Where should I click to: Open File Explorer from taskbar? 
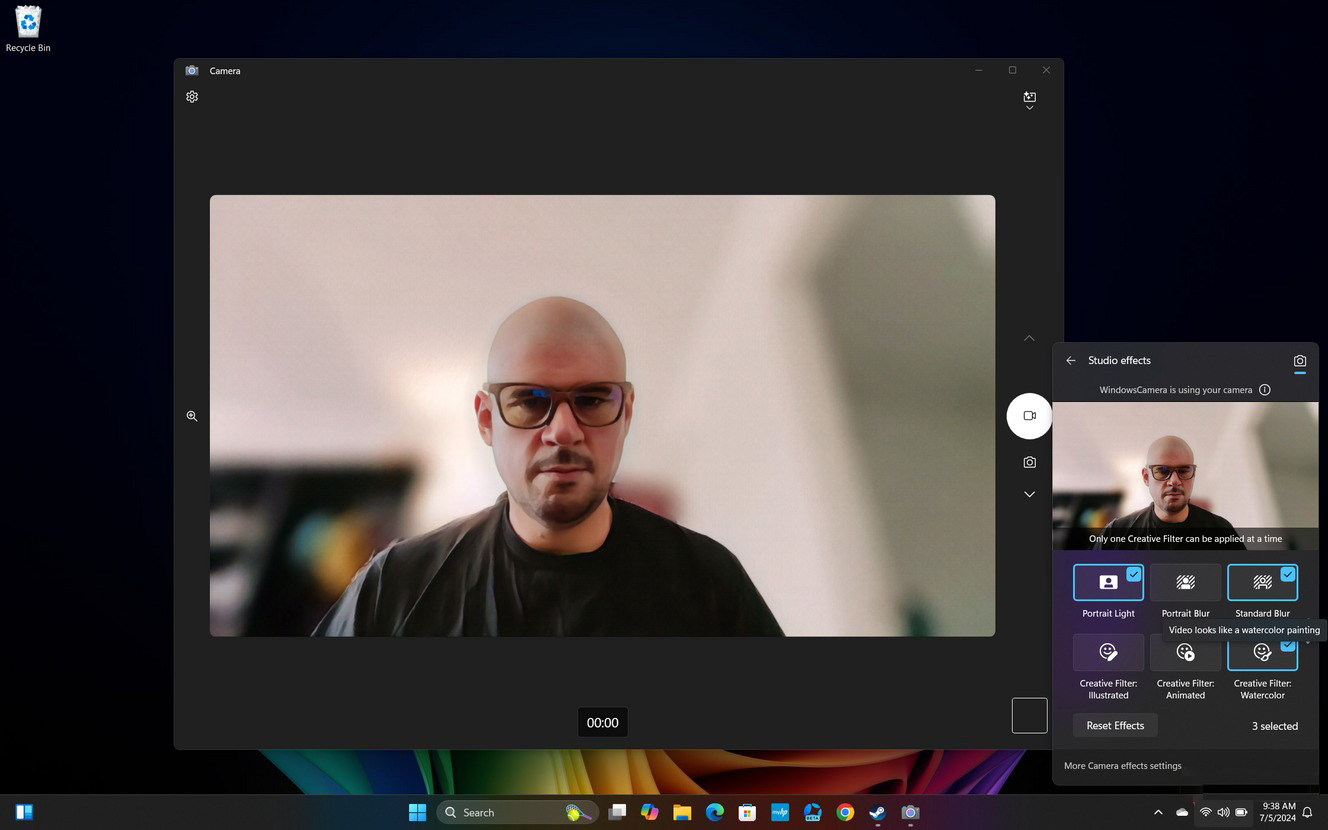[682, 812]
